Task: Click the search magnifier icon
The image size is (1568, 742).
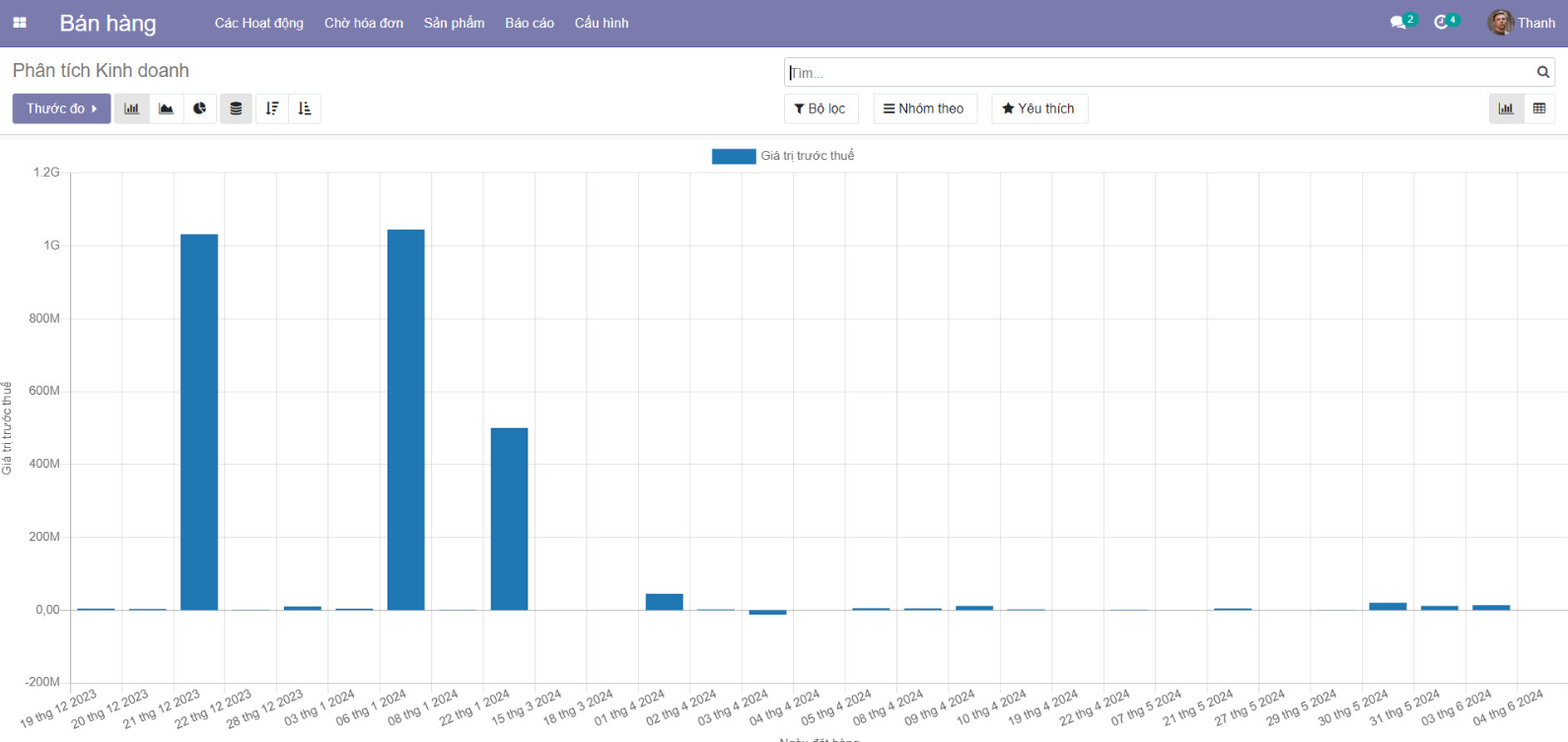Action: coord(1543,72)
